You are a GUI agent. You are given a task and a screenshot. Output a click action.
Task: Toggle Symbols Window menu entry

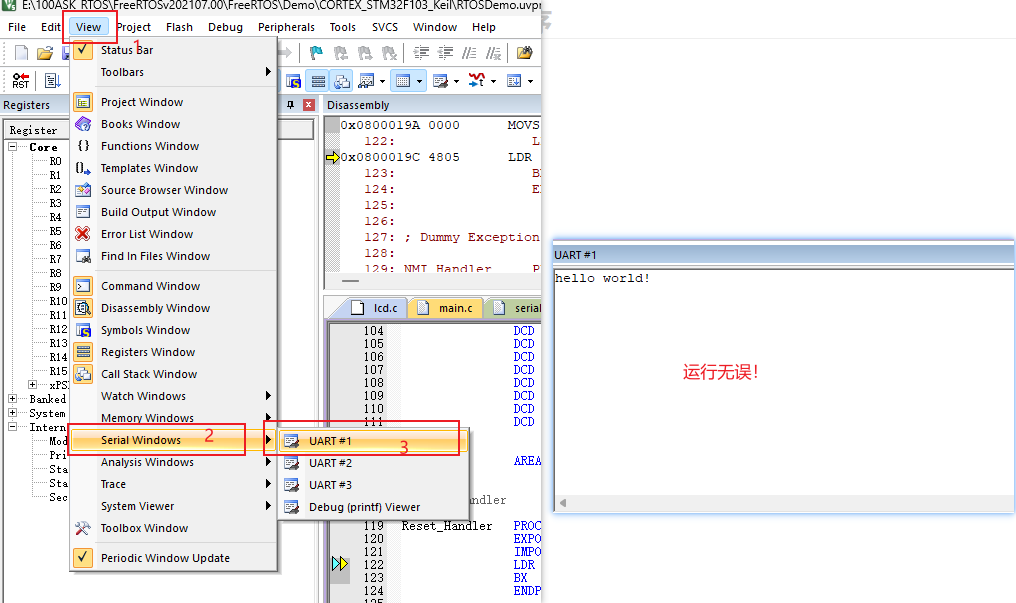click(x=174, y=330)
